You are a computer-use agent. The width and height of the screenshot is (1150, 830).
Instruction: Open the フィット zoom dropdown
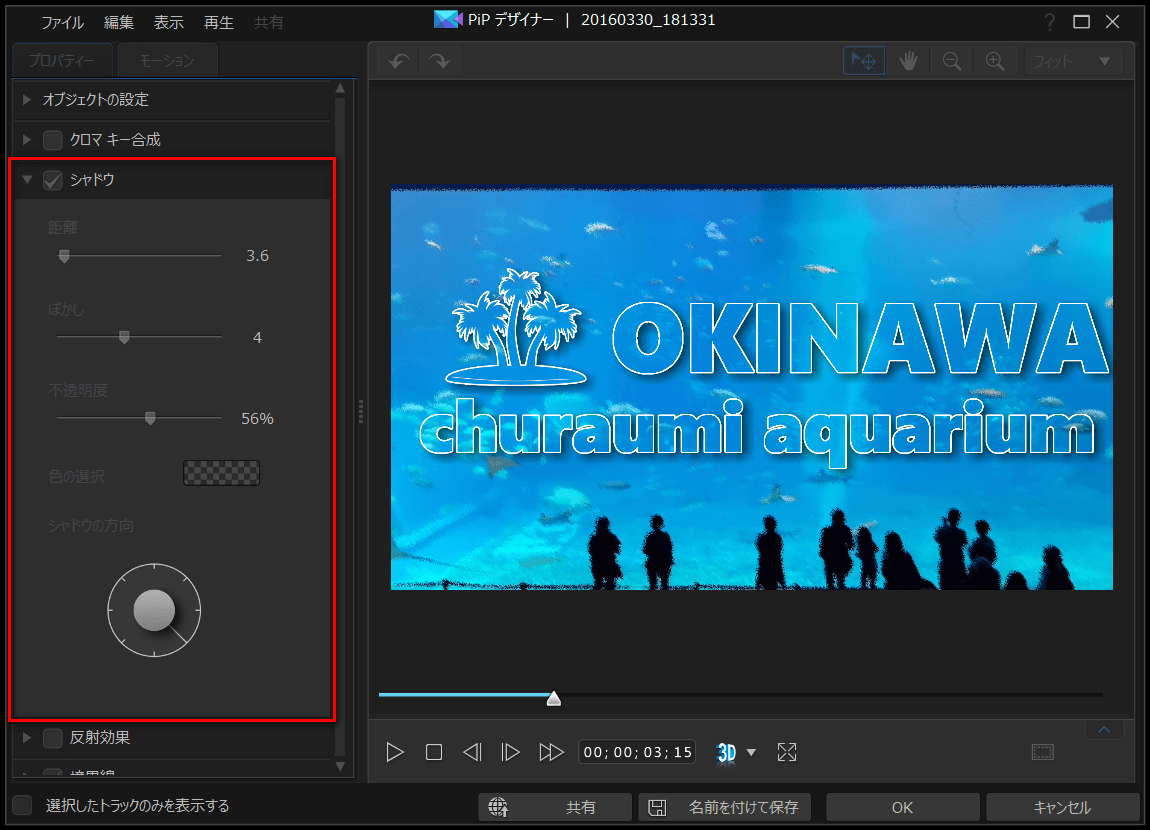click(1074, 62)
